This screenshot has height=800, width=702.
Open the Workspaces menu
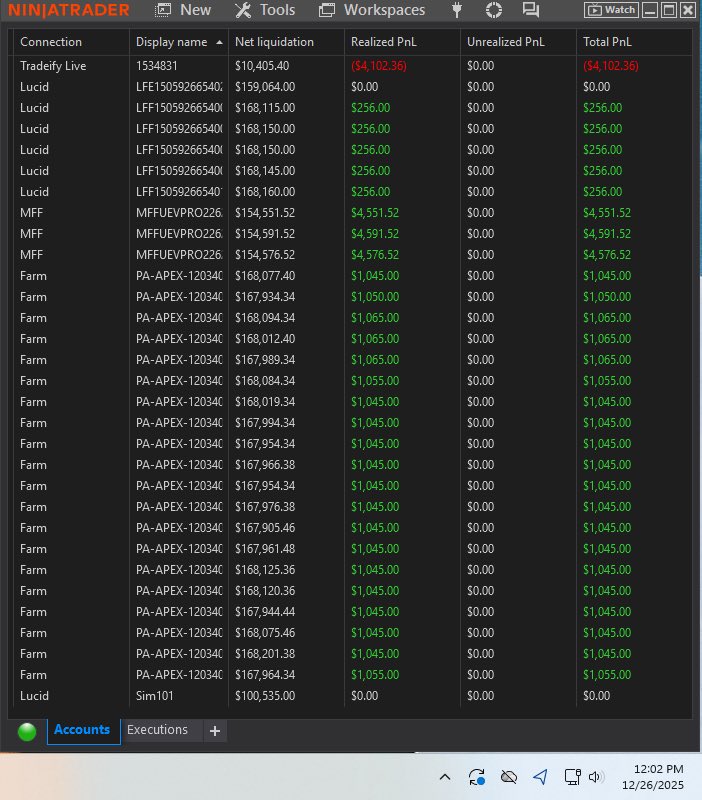pyautogui.click(x=372, y=10)
